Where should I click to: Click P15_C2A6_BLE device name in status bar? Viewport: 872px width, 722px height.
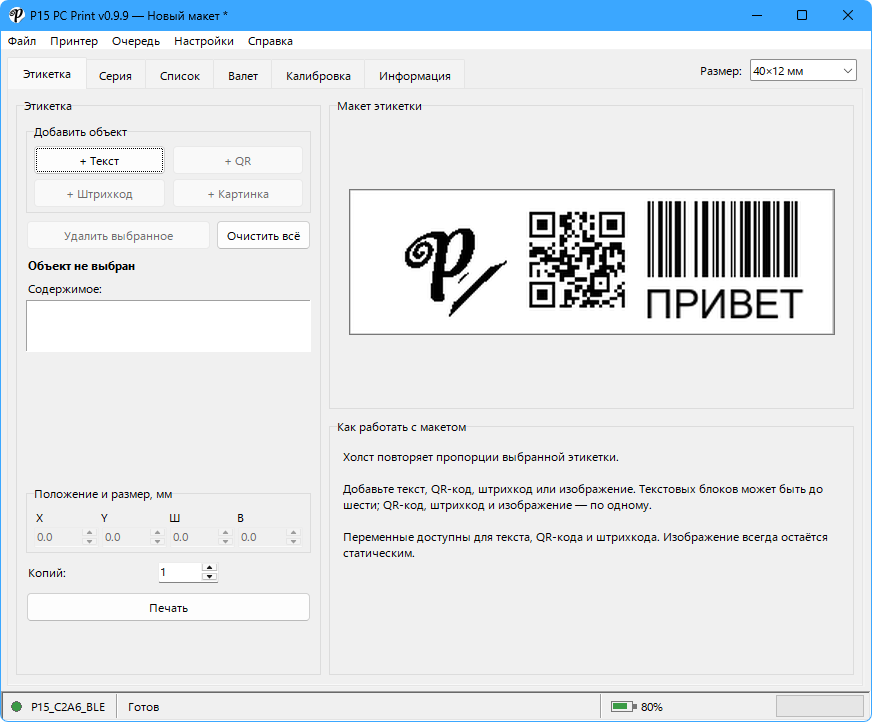[68, 707]
